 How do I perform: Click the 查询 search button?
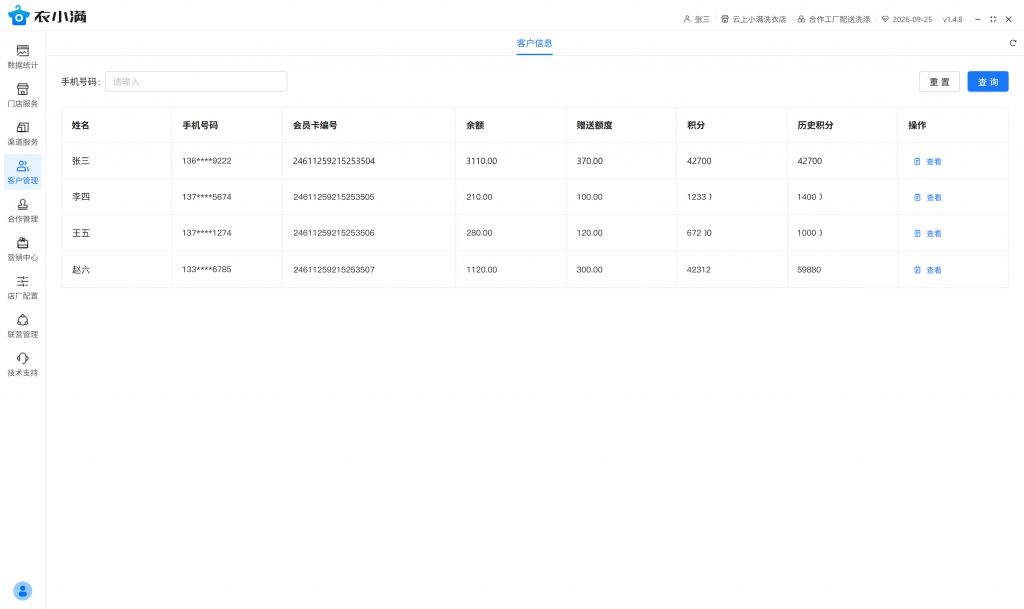[x=987, y=82]
